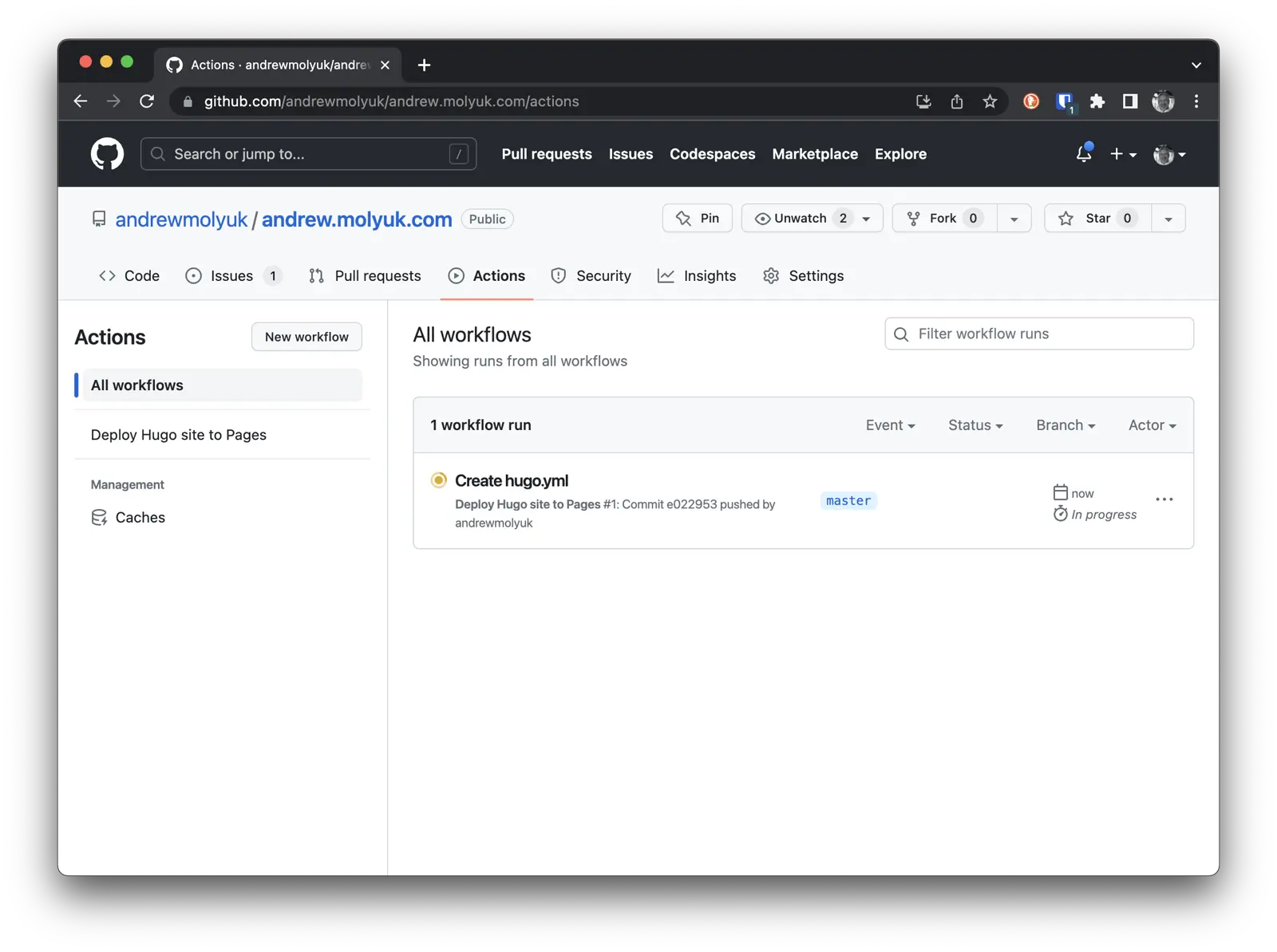Open the Branch filter dropdown

(x=1065, y=425)
